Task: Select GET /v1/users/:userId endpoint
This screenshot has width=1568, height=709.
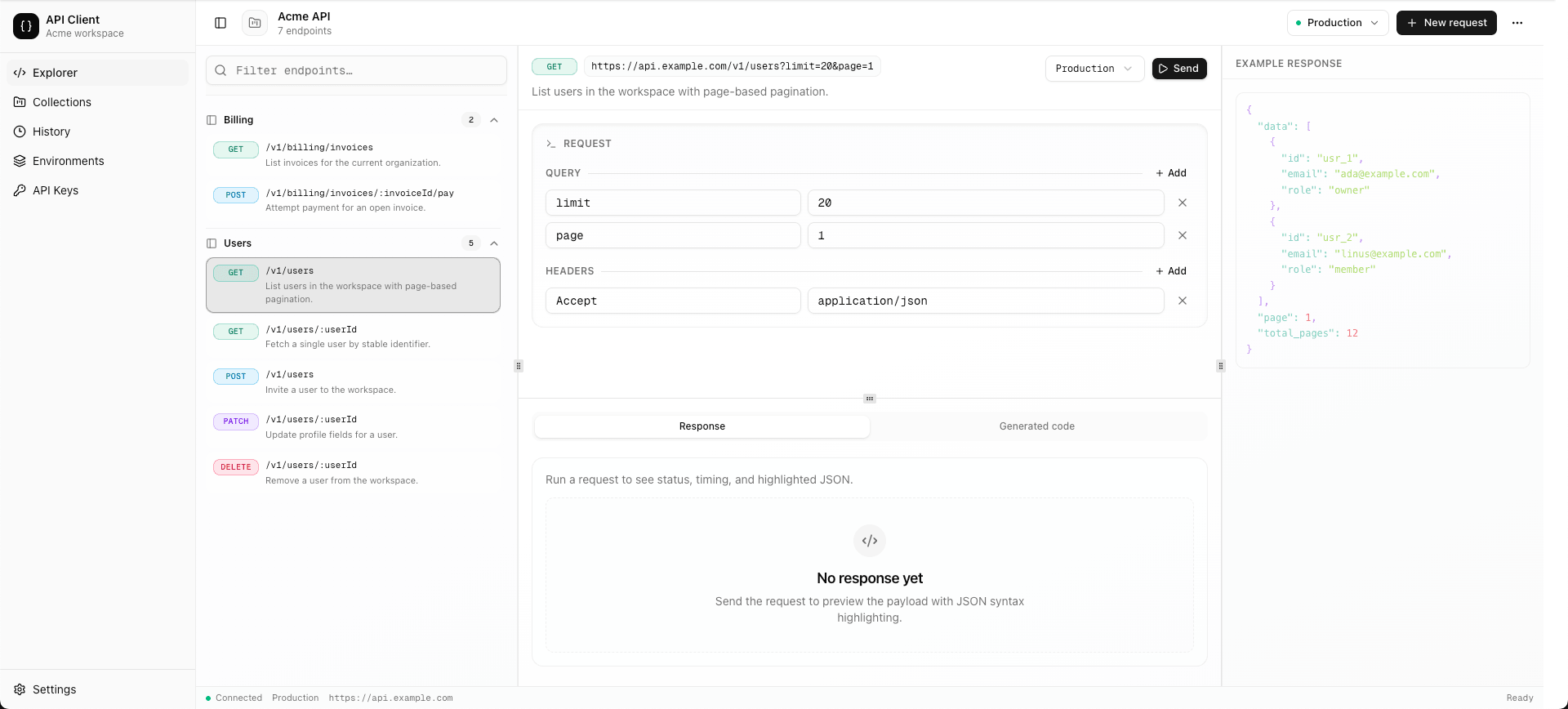Action: tap(353, 337)
